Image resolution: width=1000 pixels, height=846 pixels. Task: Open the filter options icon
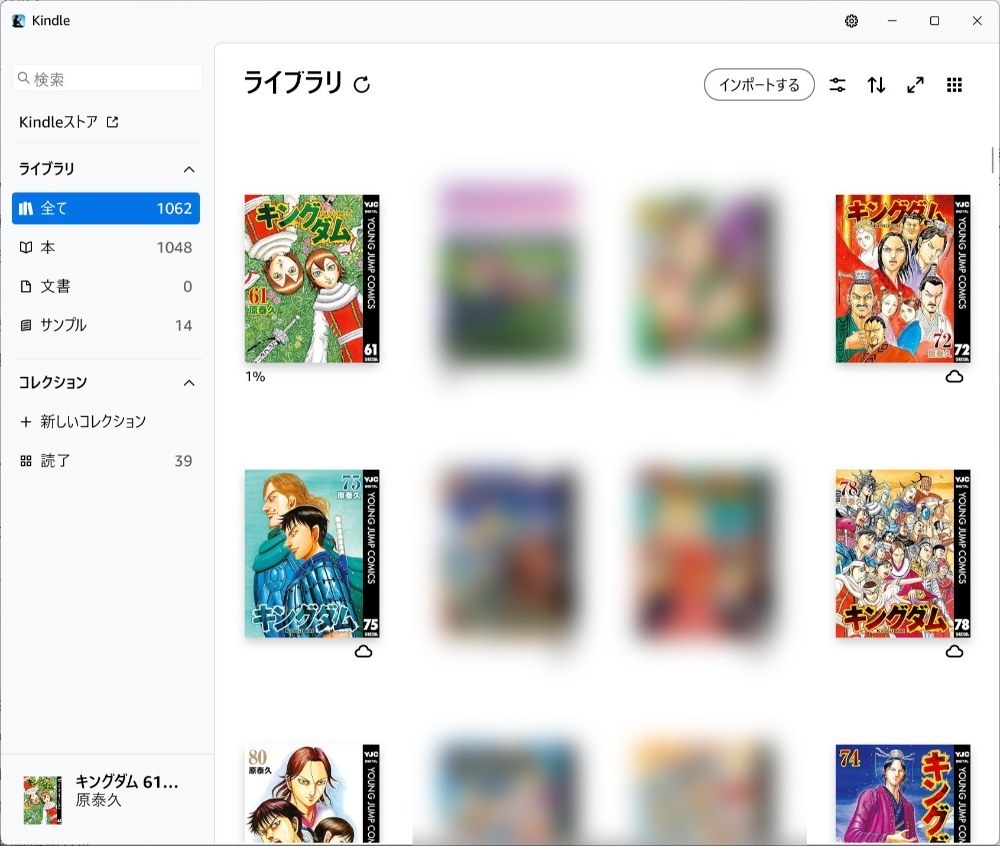coord(837,85)
